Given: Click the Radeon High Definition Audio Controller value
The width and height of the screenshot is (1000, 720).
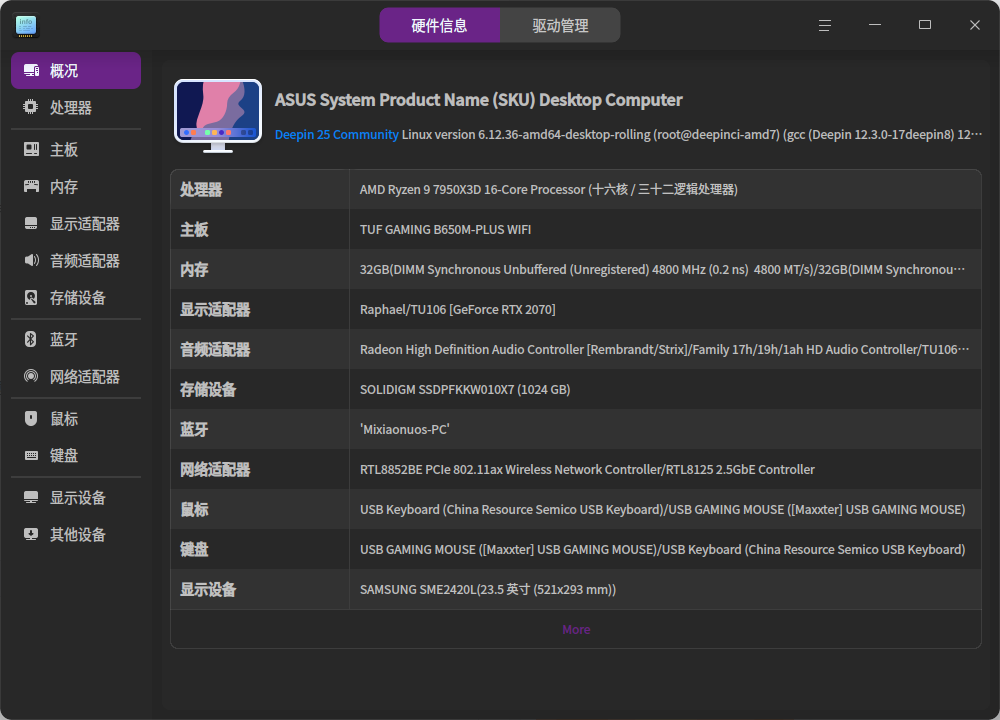Looking at the screenshot, I should point(665,349).
